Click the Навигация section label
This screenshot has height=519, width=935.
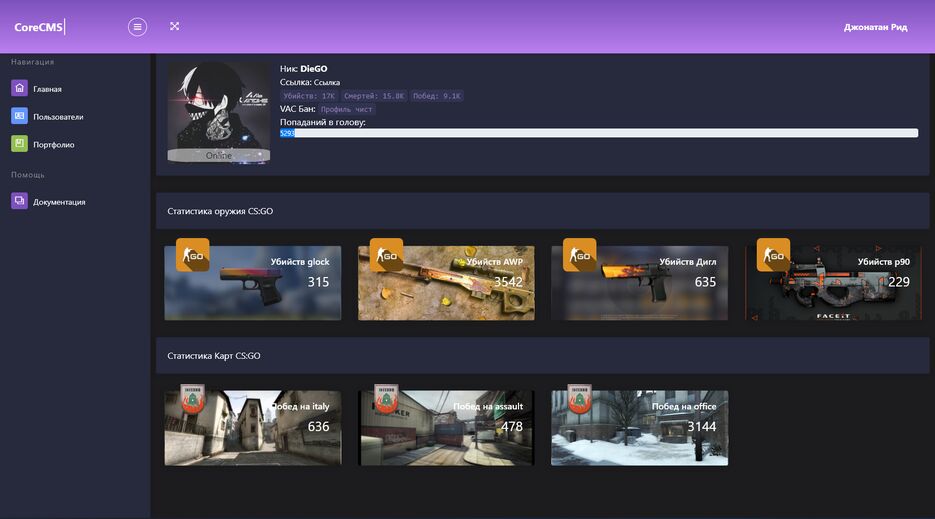[32, 62]
